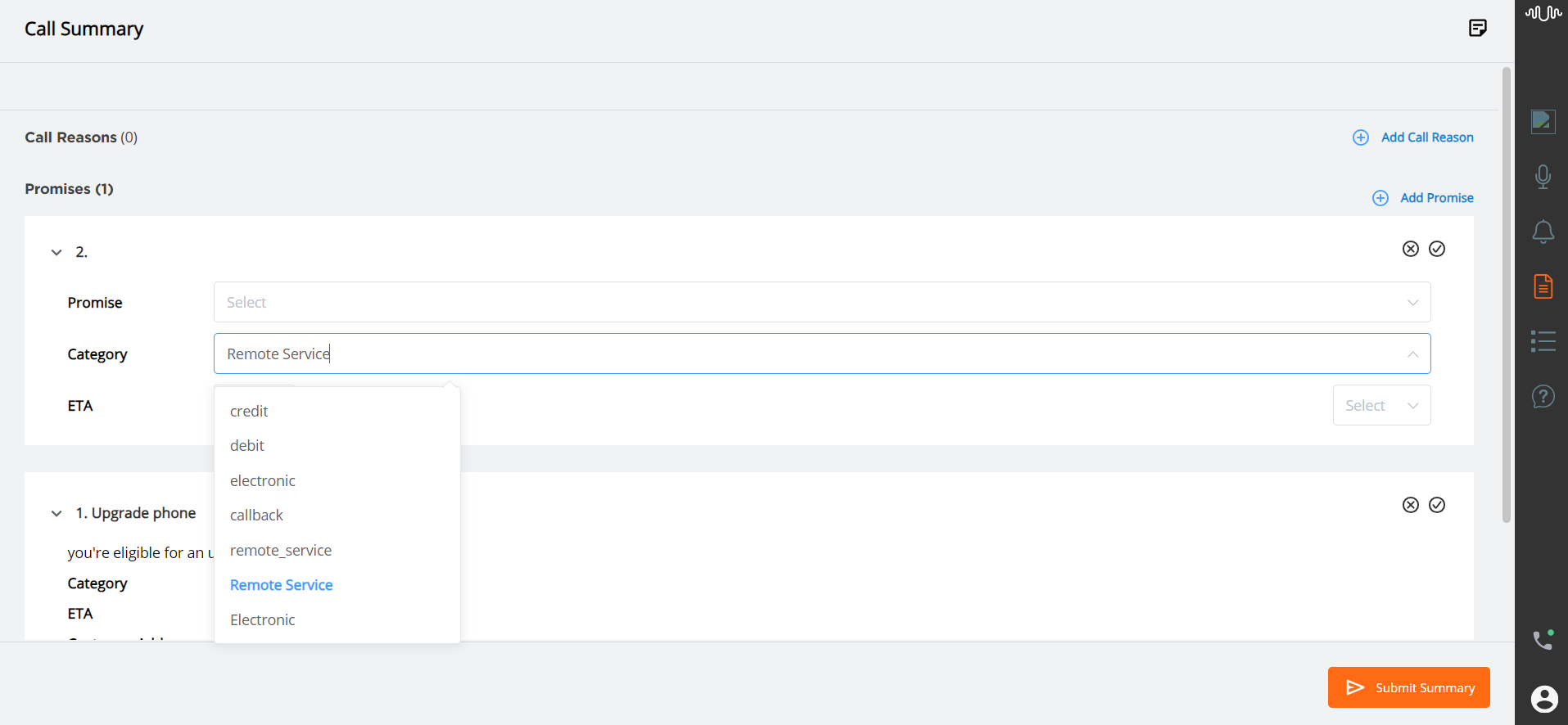
Task: Open notifications bell in sidebar
Action: point(1543,232)
